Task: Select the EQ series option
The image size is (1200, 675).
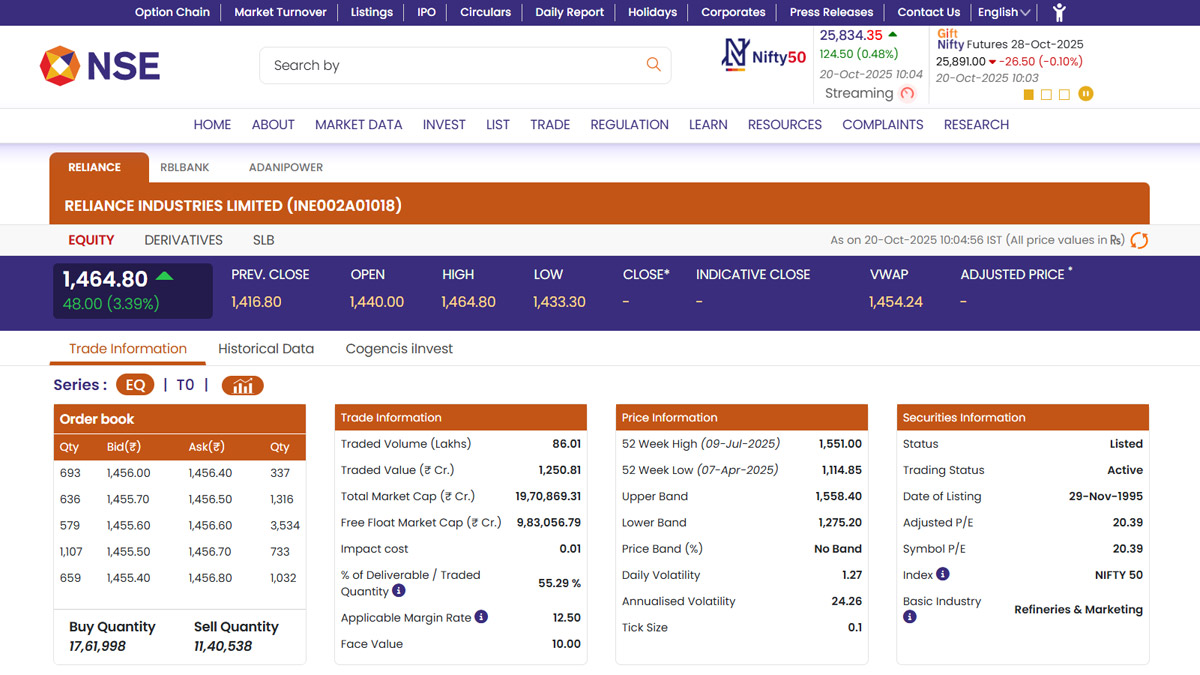Action: [135, 385]
